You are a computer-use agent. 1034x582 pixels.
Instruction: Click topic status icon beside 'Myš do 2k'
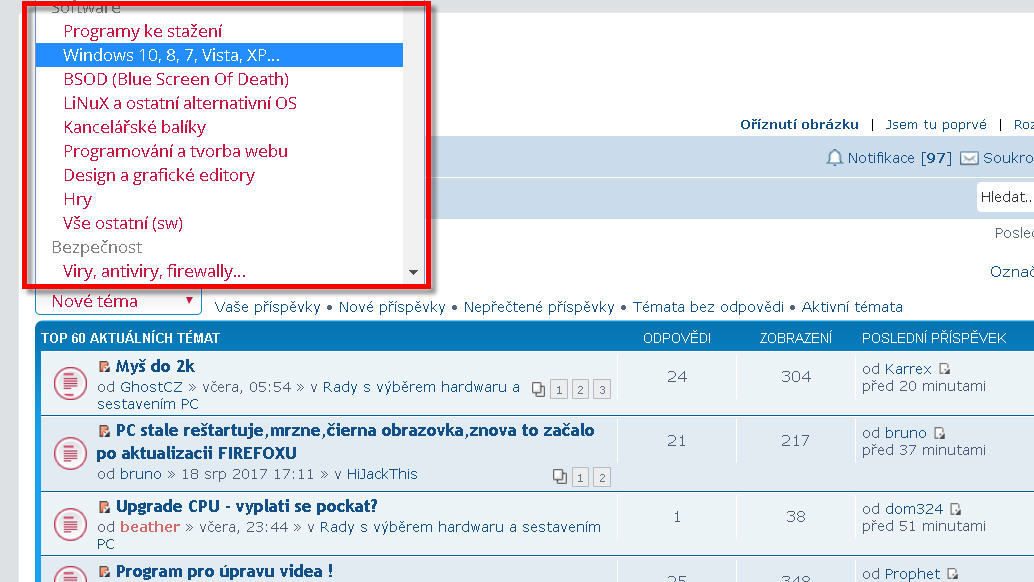coord(68,381)
